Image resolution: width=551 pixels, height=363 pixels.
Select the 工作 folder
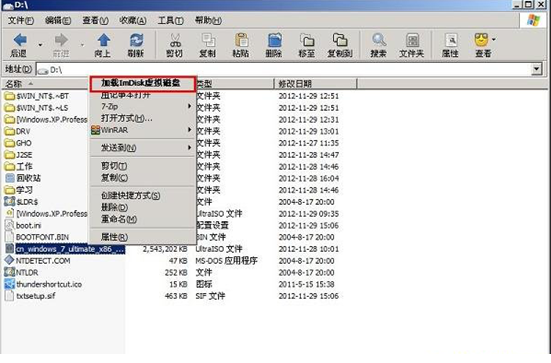(19, 166)
